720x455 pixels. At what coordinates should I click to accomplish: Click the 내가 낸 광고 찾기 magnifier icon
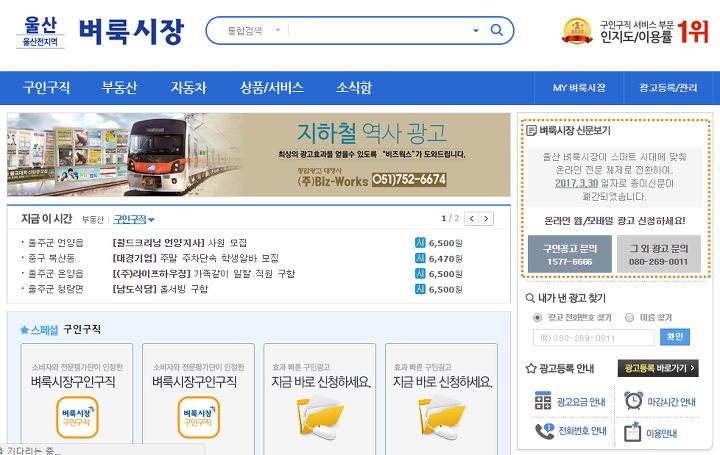coord(530,298)
